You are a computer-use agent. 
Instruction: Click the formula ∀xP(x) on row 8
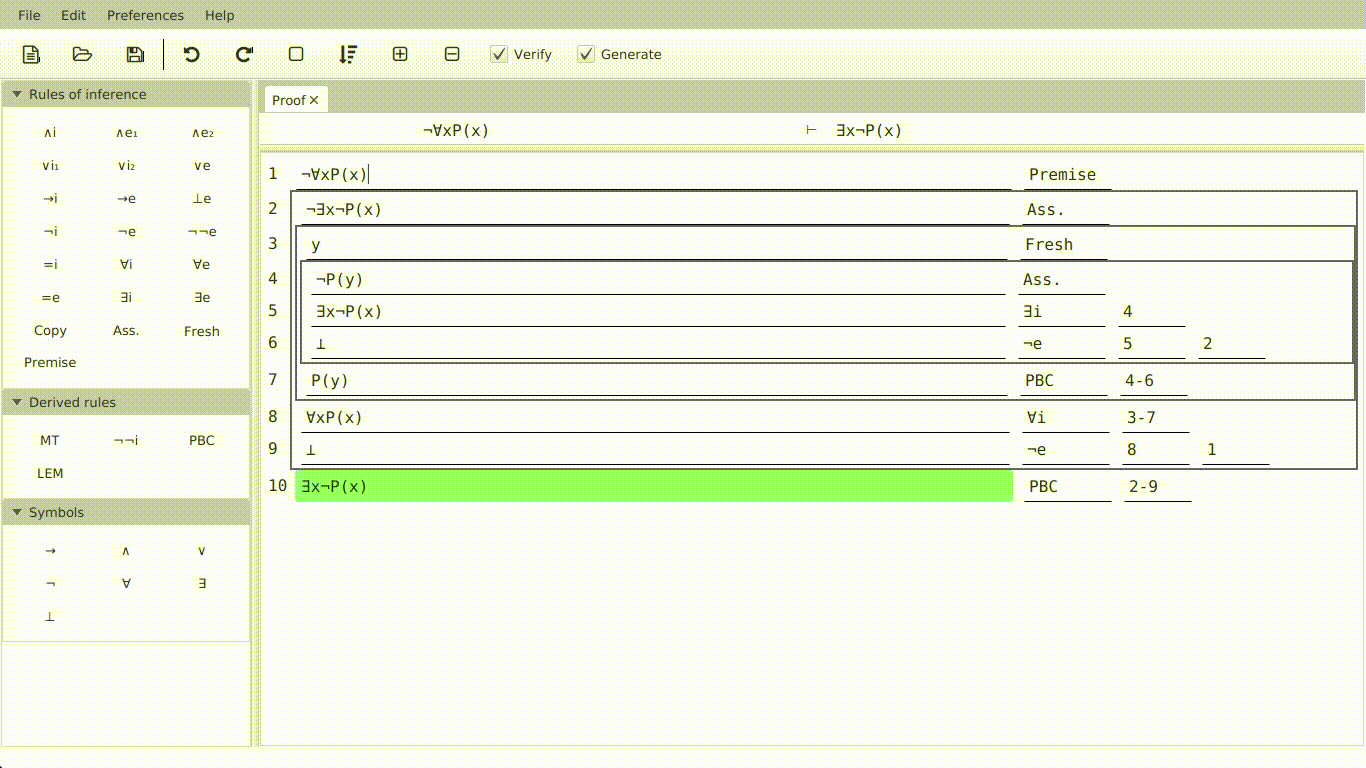coord(655,418)
